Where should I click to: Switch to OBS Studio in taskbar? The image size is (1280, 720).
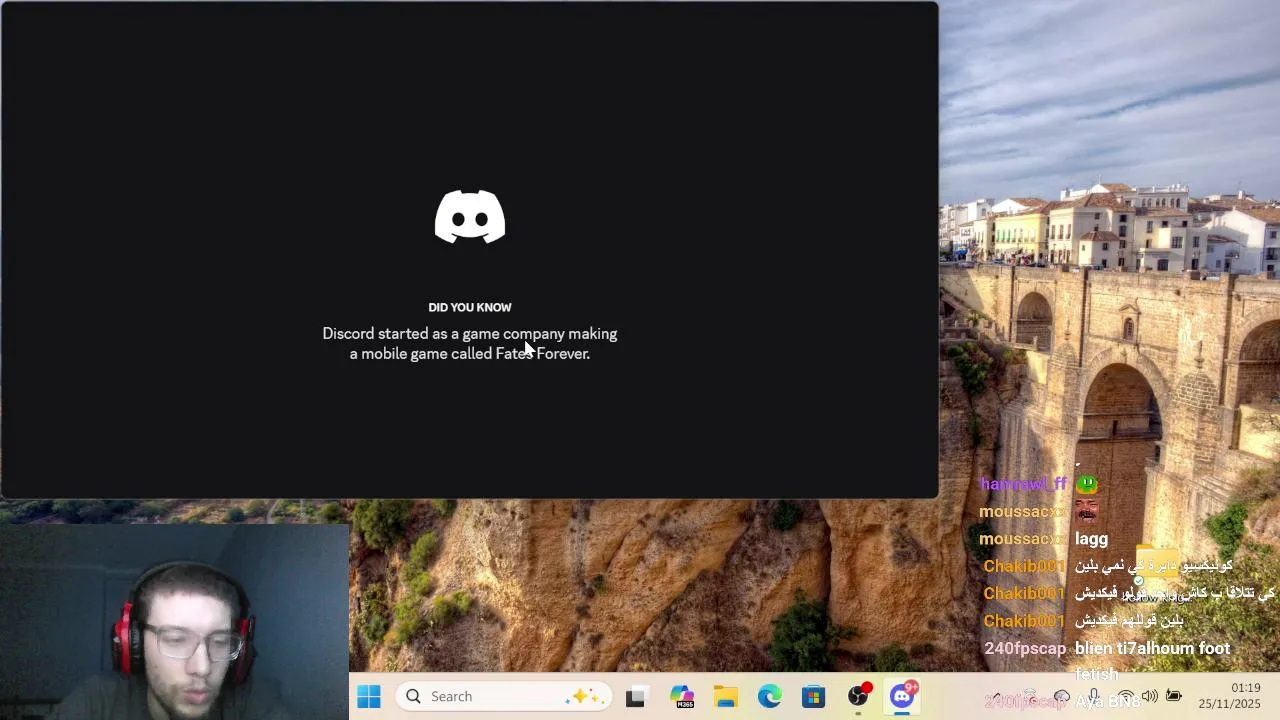click(858, 696)
